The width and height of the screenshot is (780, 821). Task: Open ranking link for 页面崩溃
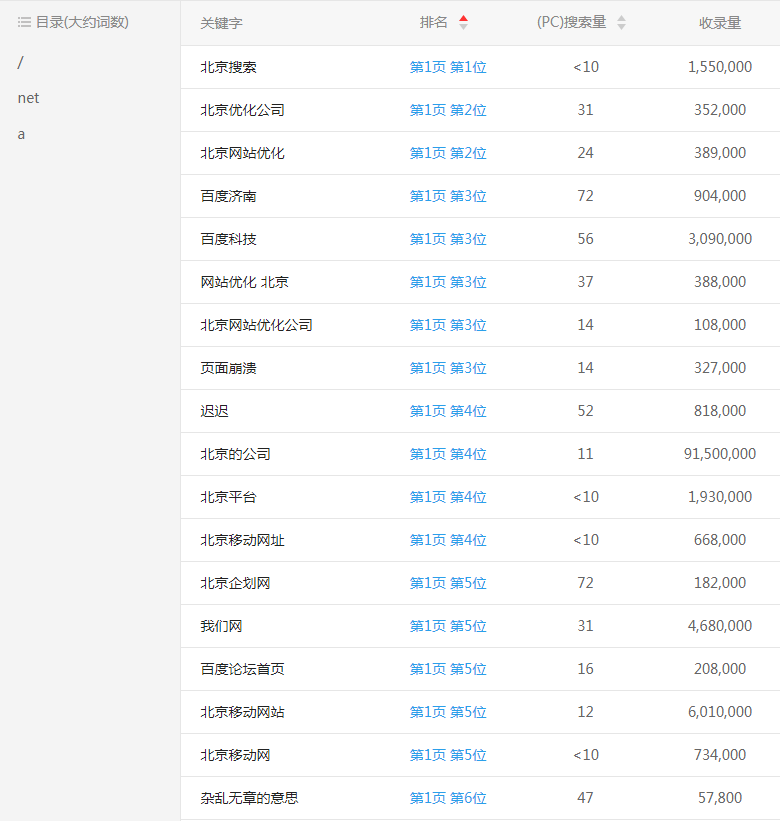click(448, 368)
